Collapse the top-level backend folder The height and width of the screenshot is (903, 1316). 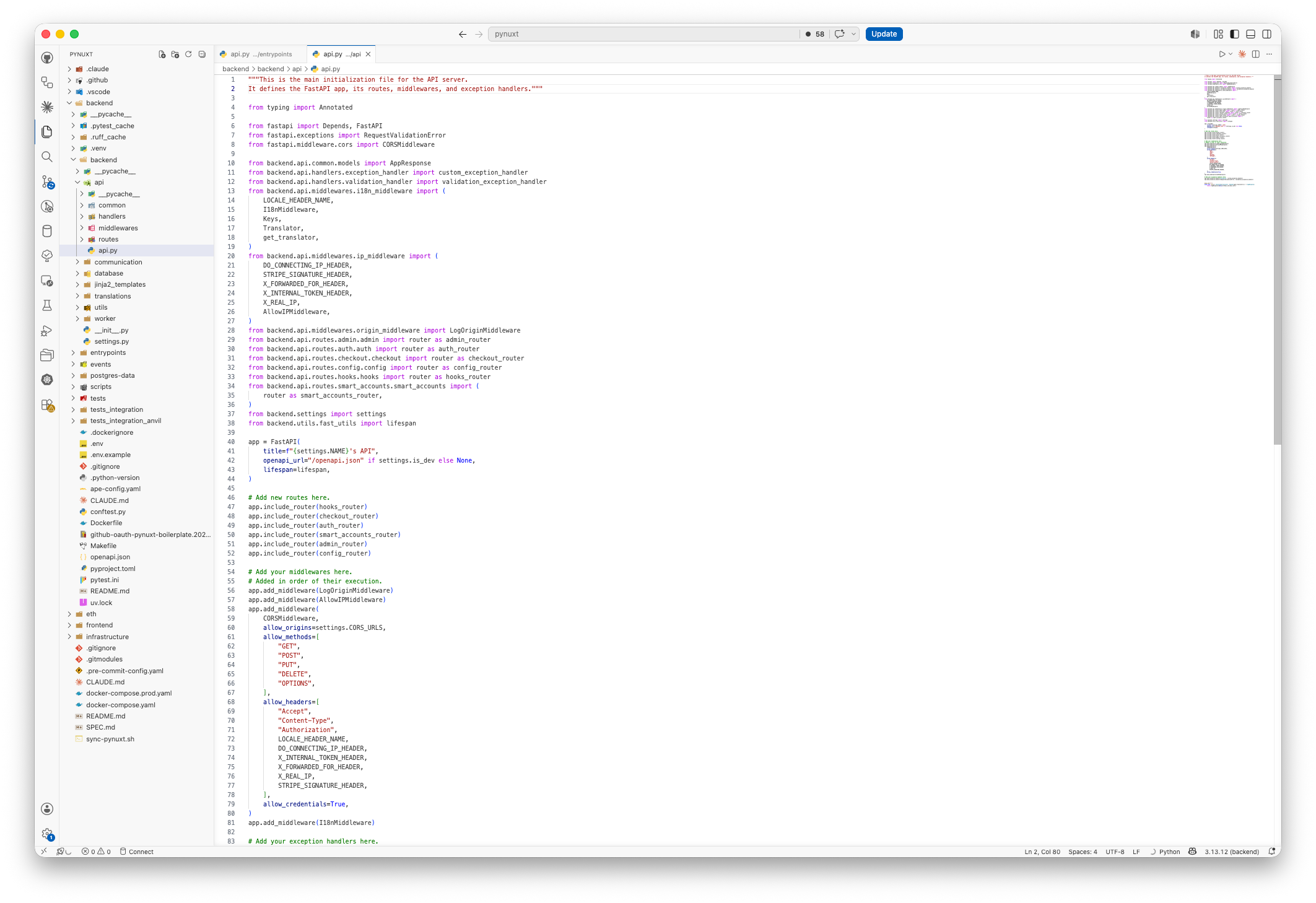coord(69,103)
